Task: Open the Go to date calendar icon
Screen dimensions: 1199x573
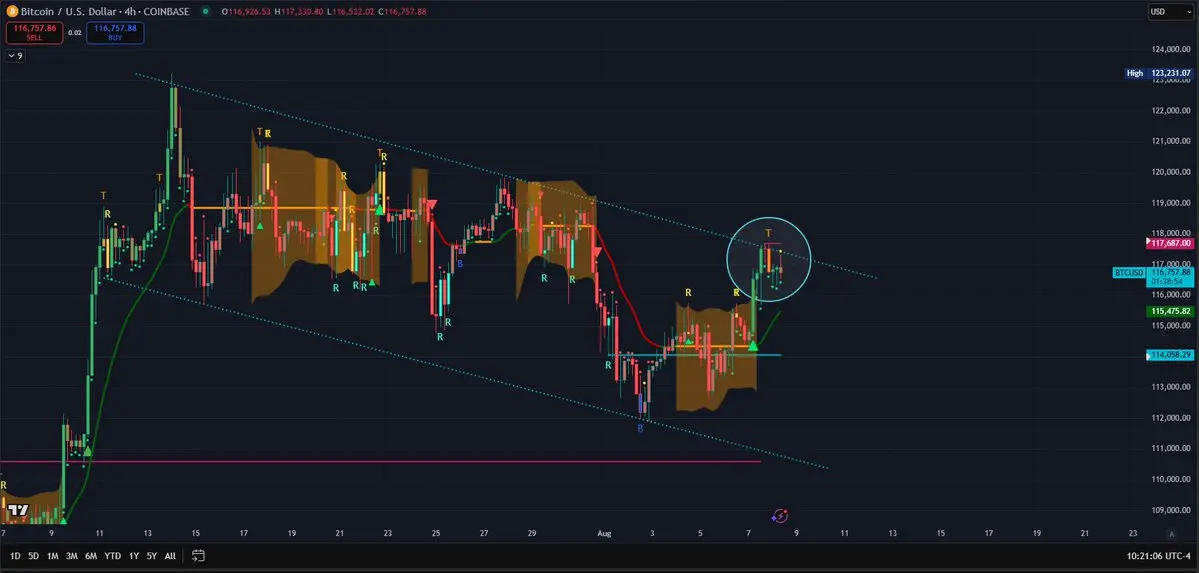Action: click(x=198, y=556)
